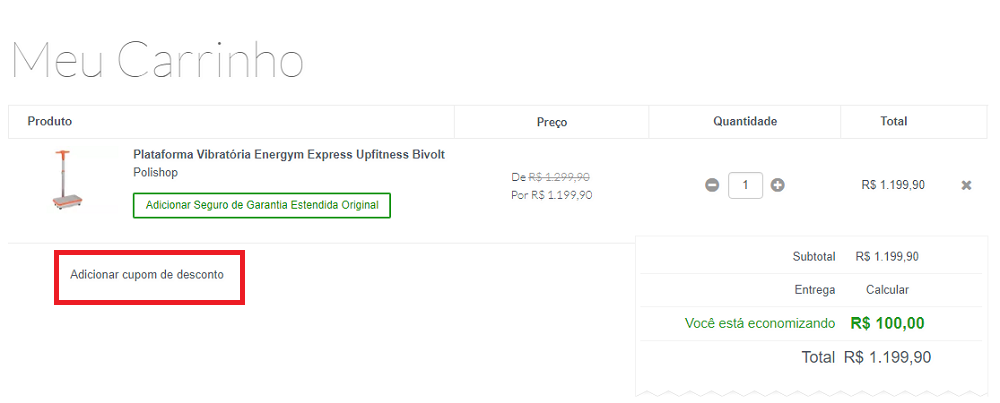
Task: Click Calcular to estimate delivery
Action: click(887, 290)
